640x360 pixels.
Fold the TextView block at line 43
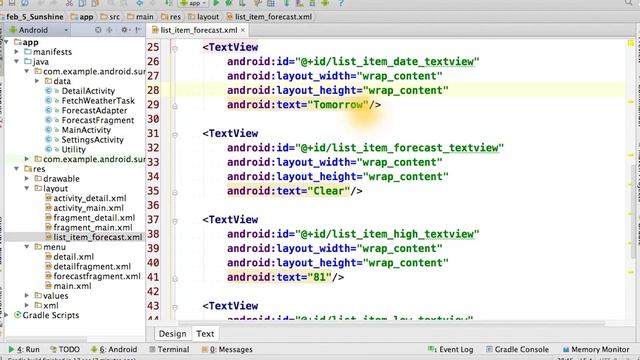click(175, 307)
